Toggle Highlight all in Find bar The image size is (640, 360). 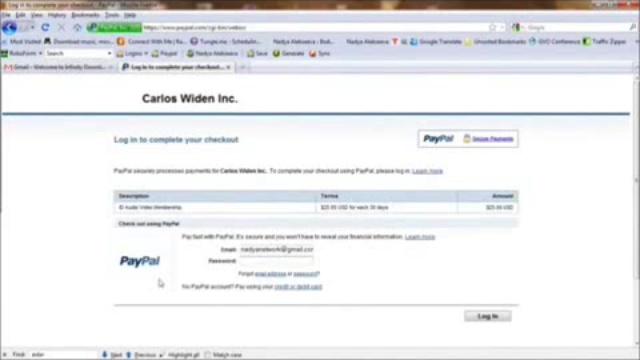tap(180, 355)
